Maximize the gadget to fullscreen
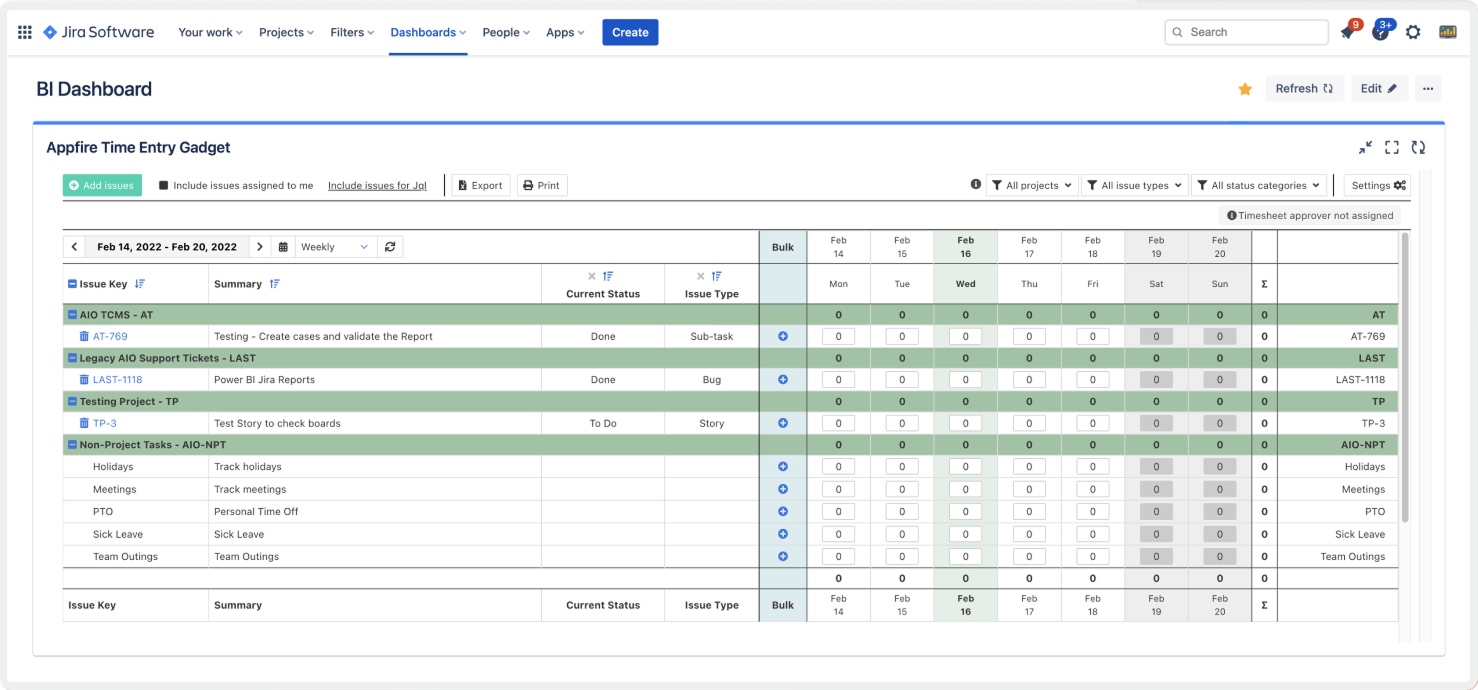This screenshot has width=1478, height=690. (1391, 147)
